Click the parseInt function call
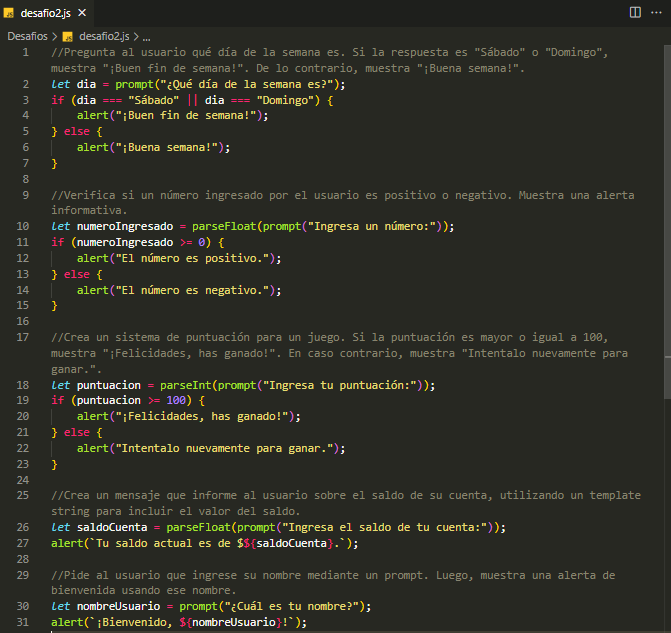 pos(187,384)
